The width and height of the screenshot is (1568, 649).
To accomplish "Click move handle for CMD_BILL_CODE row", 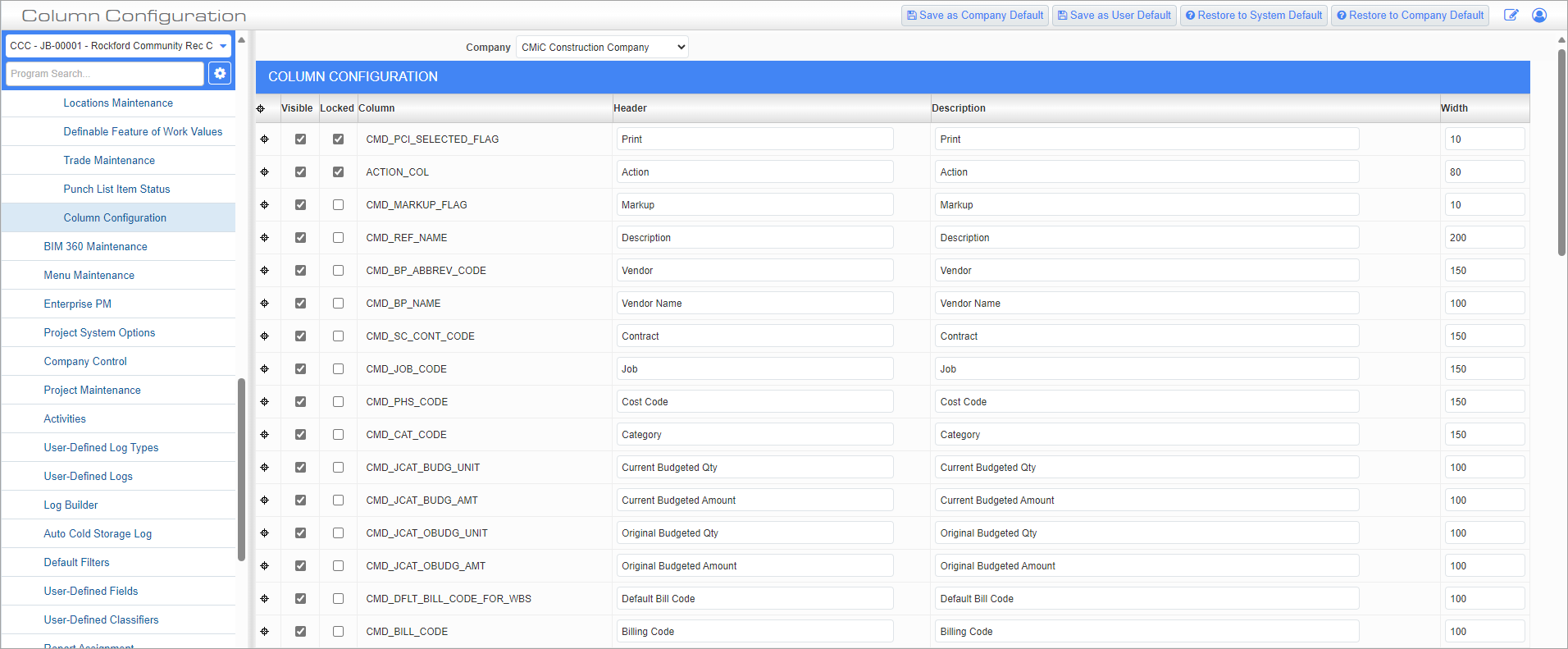I will [264, 632].
